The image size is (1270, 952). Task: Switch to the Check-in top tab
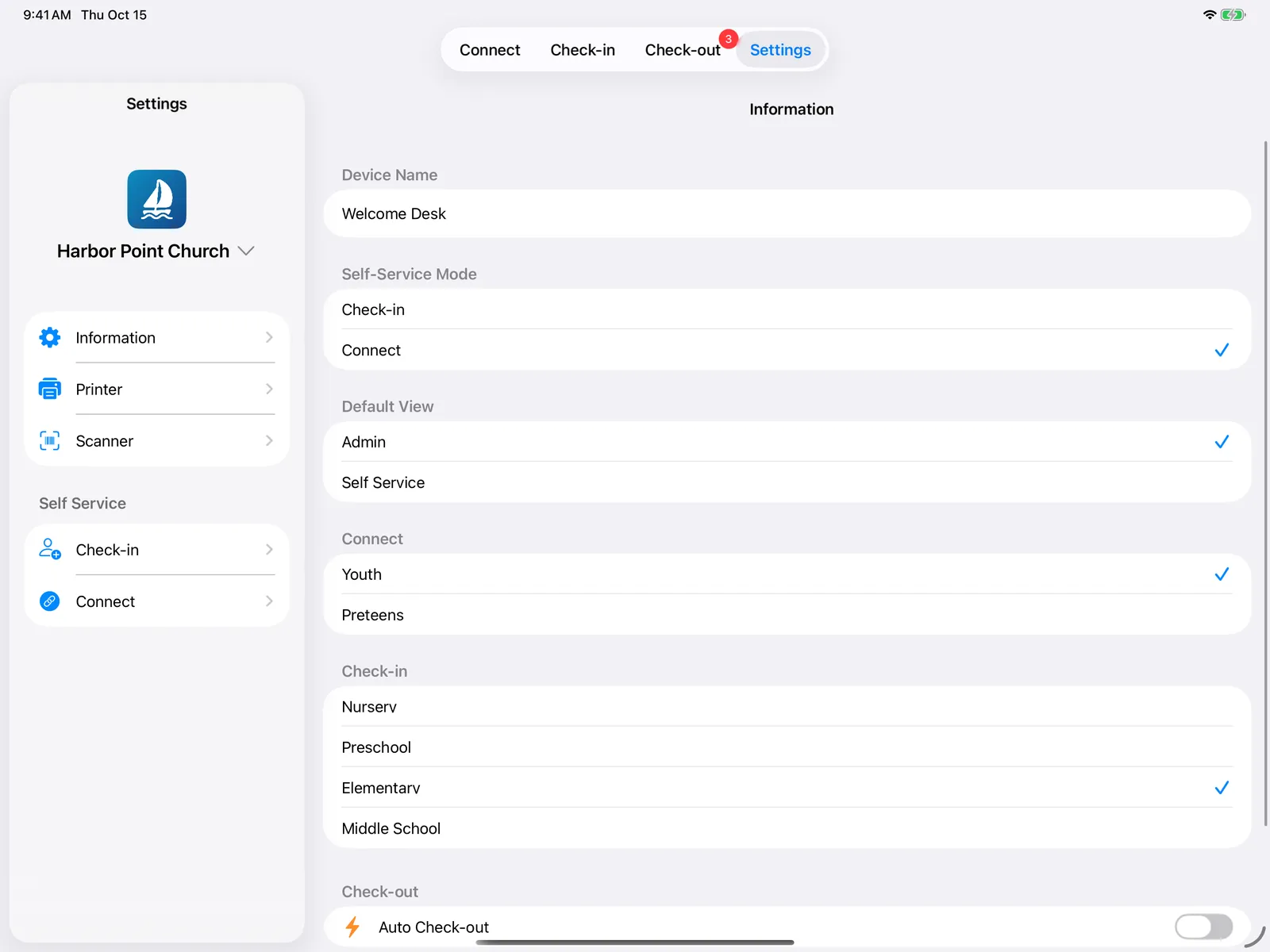(583, 50)
